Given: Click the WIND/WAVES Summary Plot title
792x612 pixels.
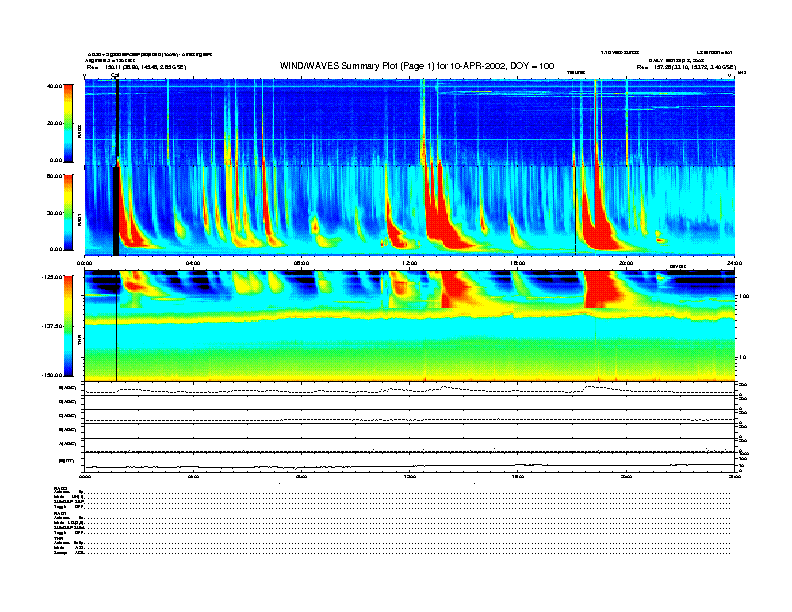Looking at the screenshot, I should click(417, 66).
